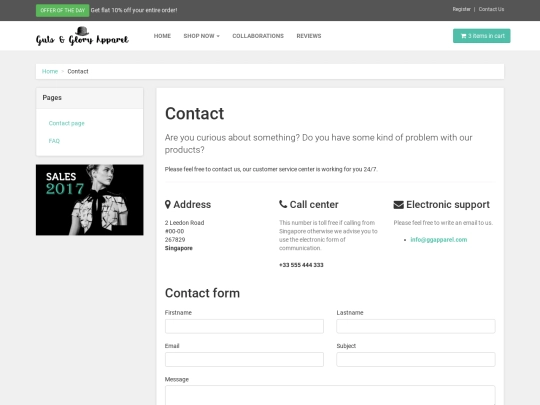Click the Register link in top bar
Viewport: 540px width, 405px height.
pyautogui.click(x=461, y=9)
